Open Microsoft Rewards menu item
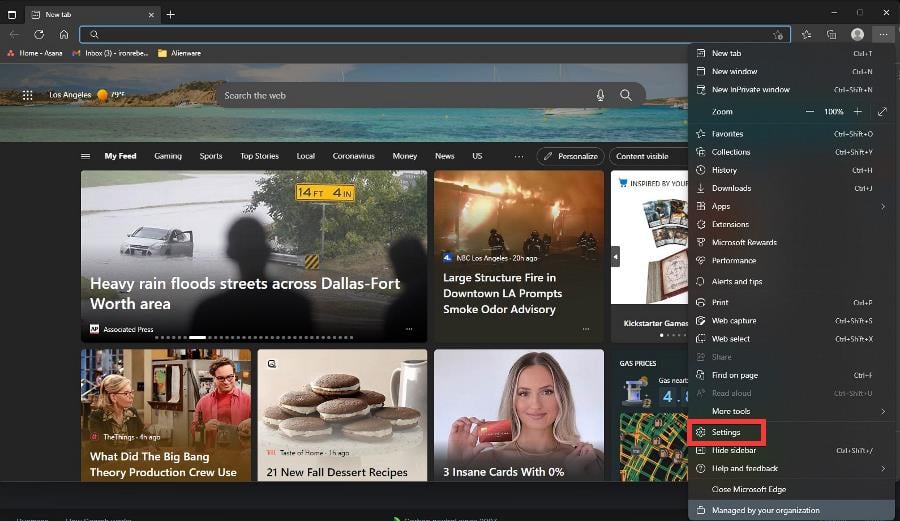Viewport: 900px width, 521px height. coord(792,243)
